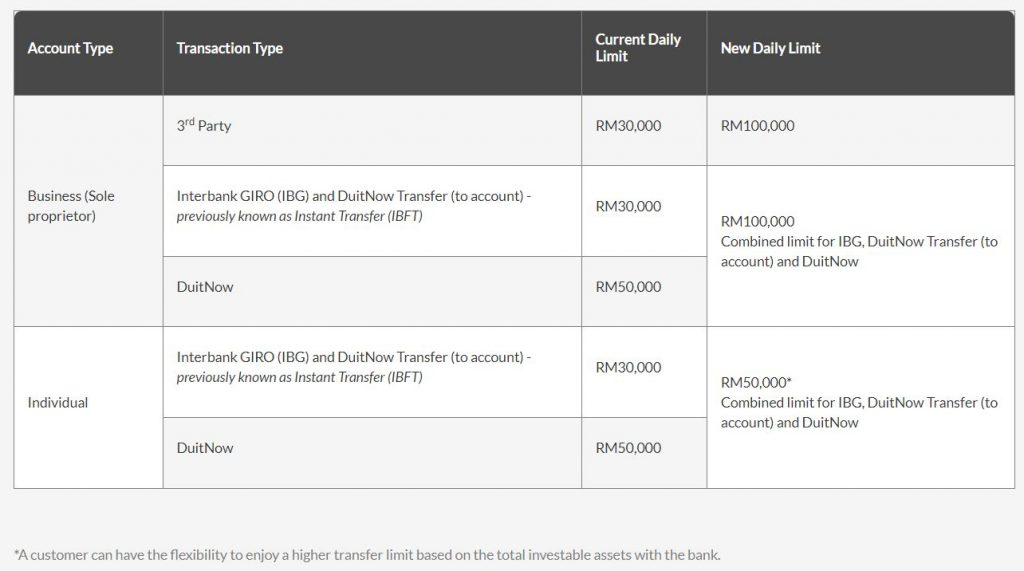Viewport: 1024px width, 571px height.
Task: Click Individual RM50,000* combined limit cell
Action: [858, 402]
